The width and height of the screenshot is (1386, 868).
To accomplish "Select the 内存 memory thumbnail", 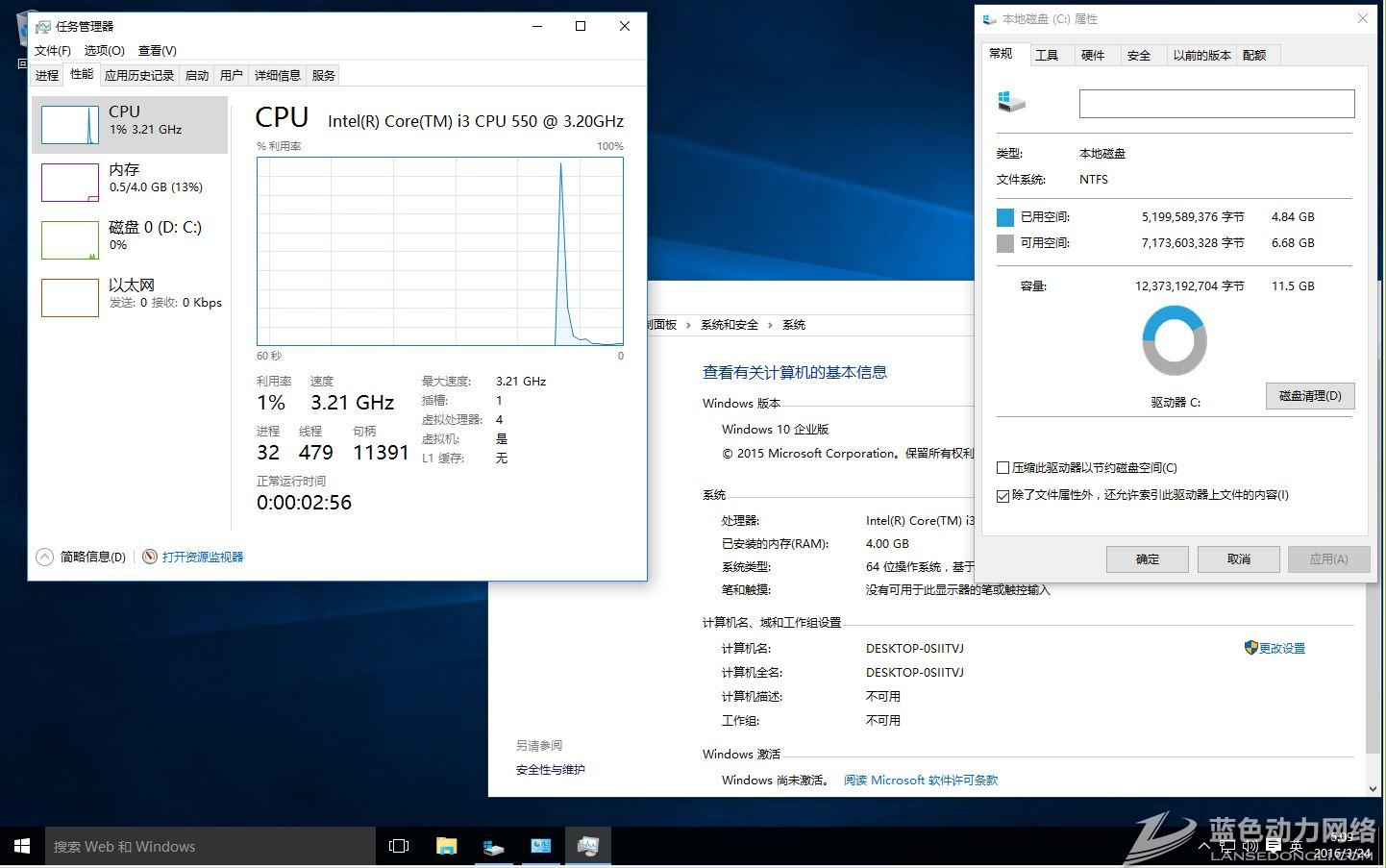I will 70,183.
